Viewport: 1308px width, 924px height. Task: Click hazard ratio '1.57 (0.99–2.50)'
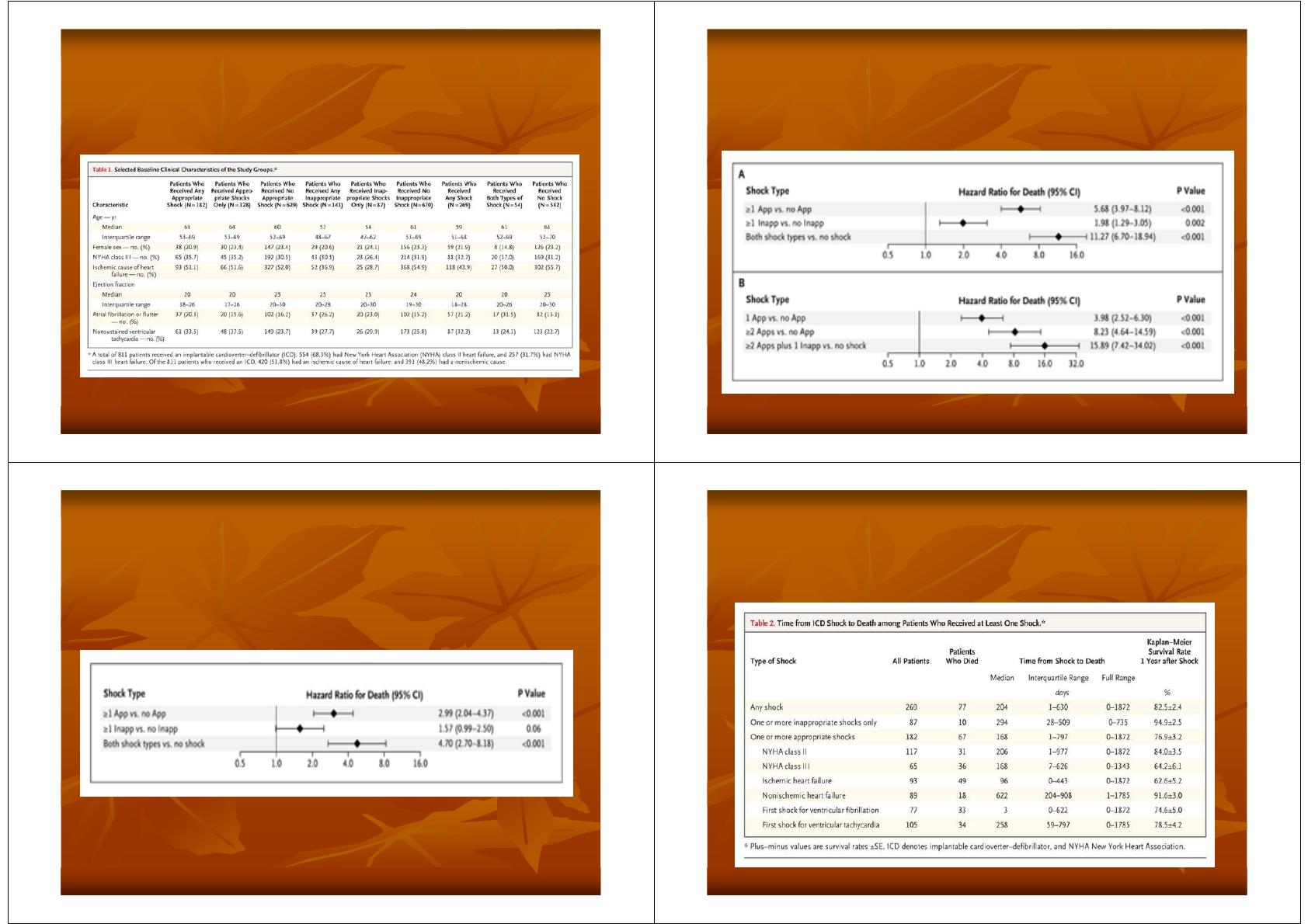(466, 728)
